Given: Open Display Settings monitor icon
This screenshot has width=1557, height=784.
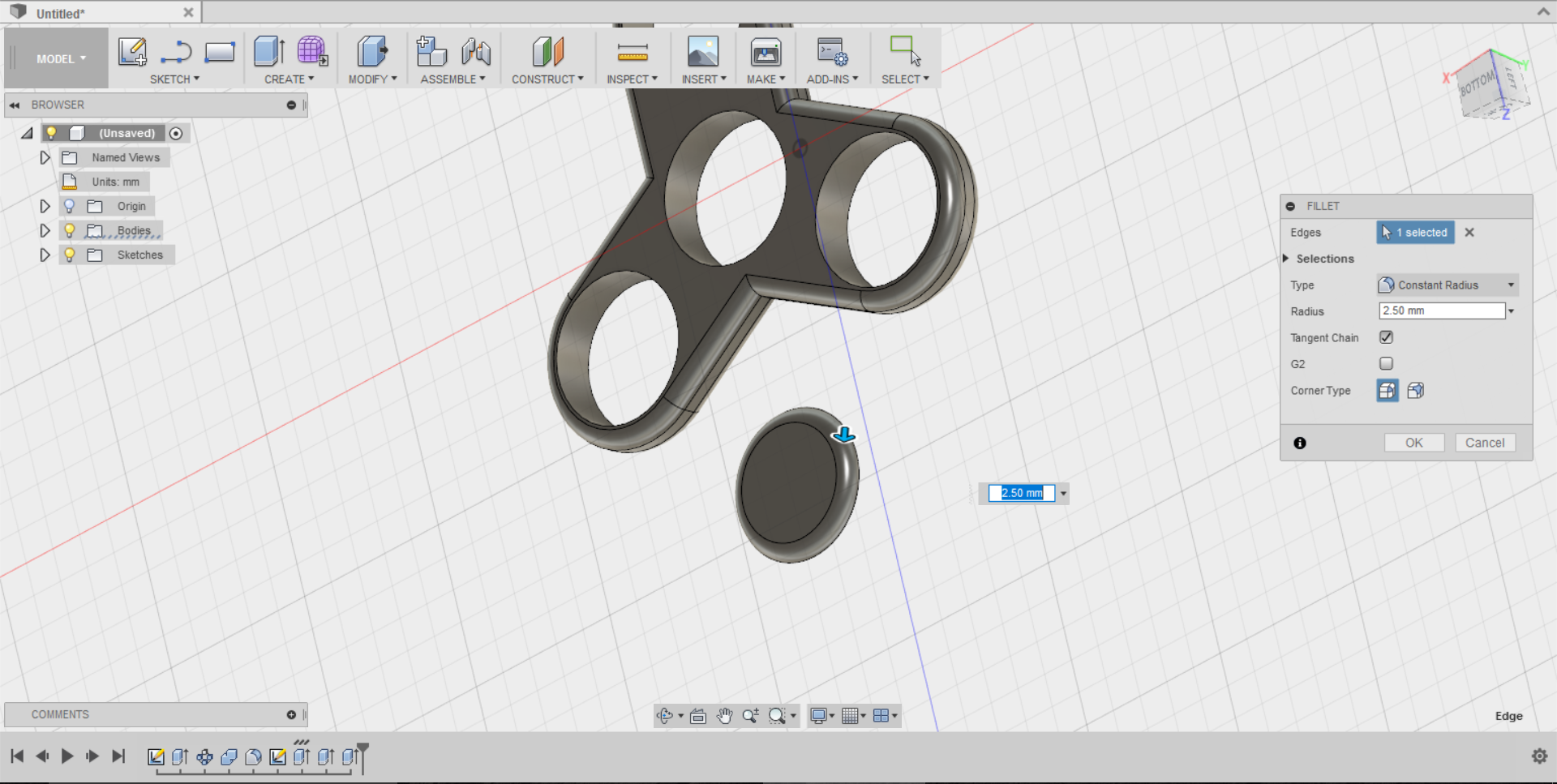Looking at the screenshot, I should click(x=818, y=716).
